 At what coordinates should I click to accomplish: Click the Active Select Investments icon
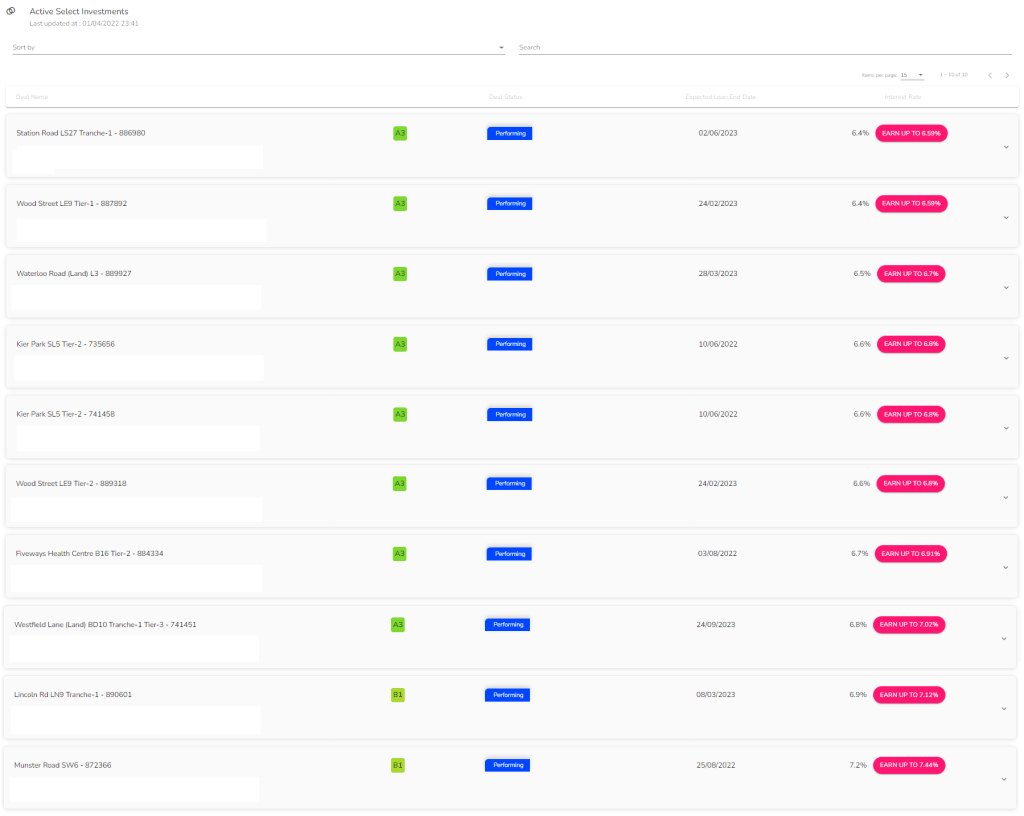(x=11, y=12)
